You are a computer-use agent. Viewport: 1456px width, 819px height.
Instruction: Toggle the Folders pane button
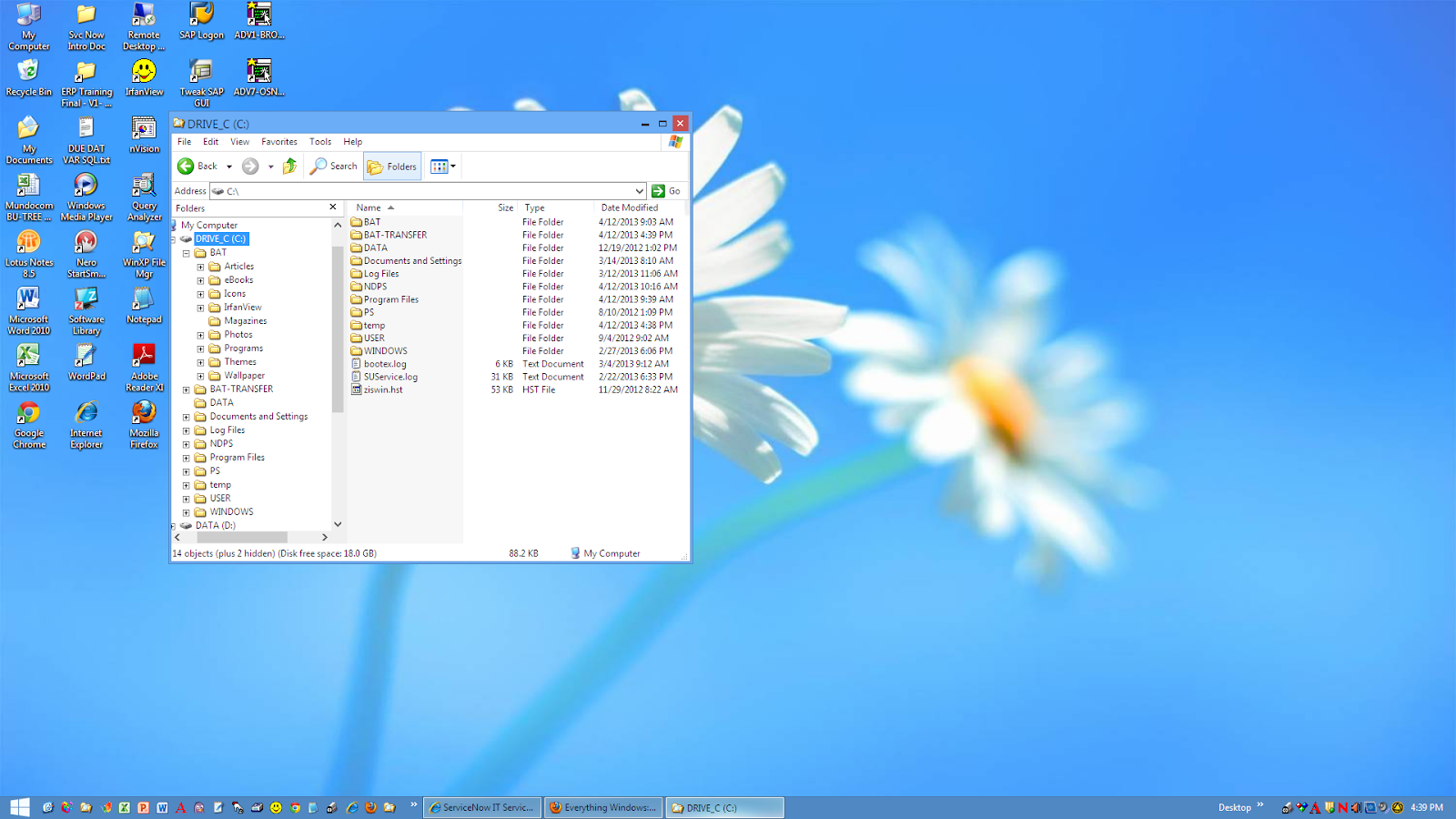pos(392,167)
